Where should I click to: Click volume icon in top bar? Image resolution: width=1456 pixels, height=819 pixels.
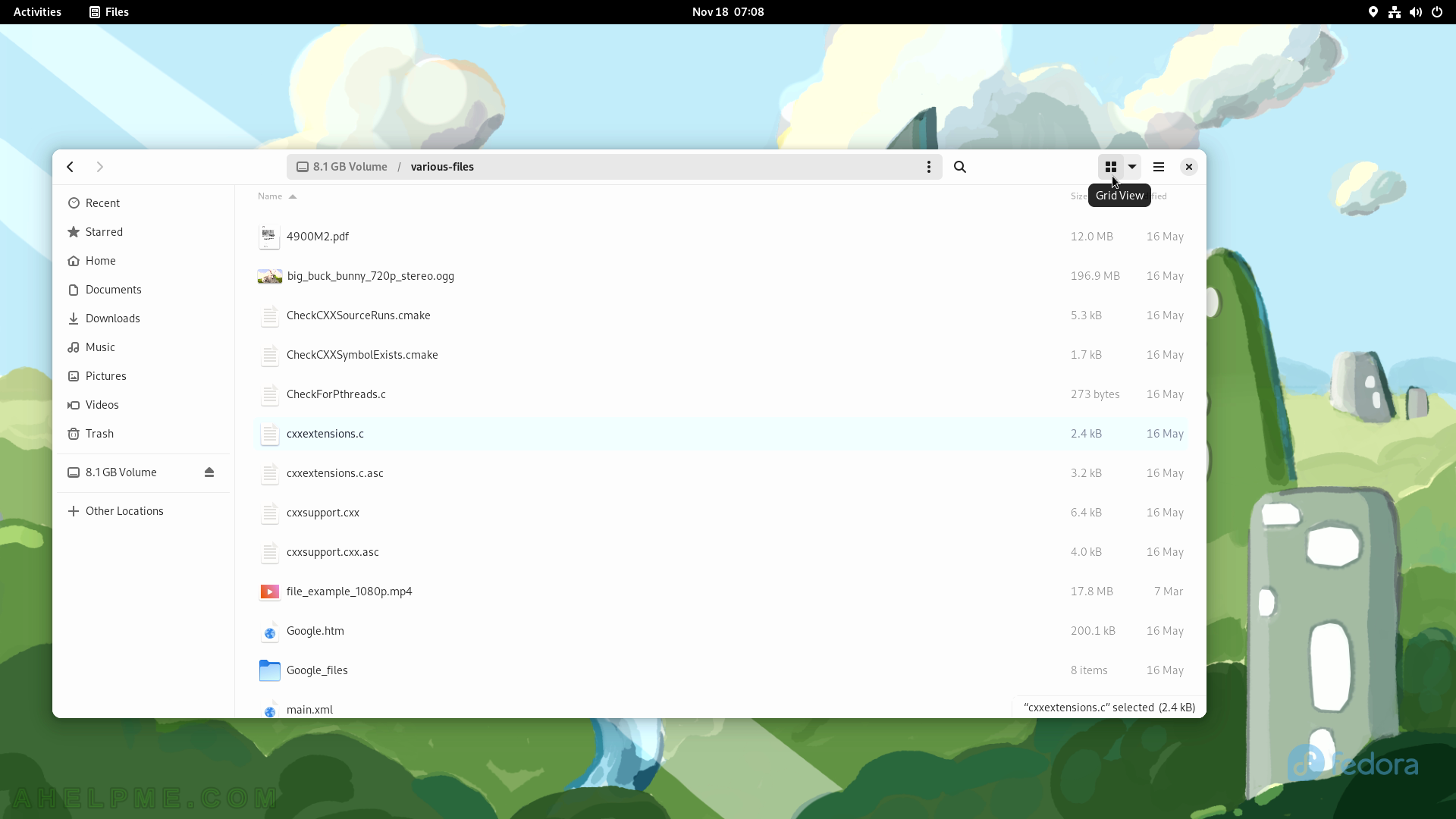tap(1416, 12)
